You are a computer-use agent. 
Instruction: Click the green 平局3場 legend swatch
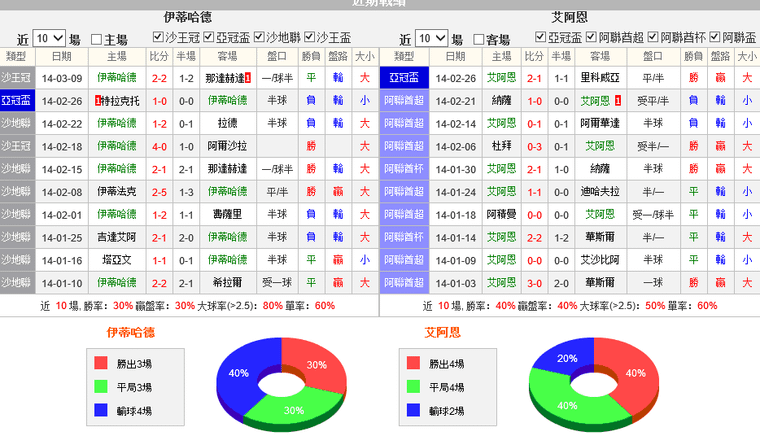click(x=101, y=386)
